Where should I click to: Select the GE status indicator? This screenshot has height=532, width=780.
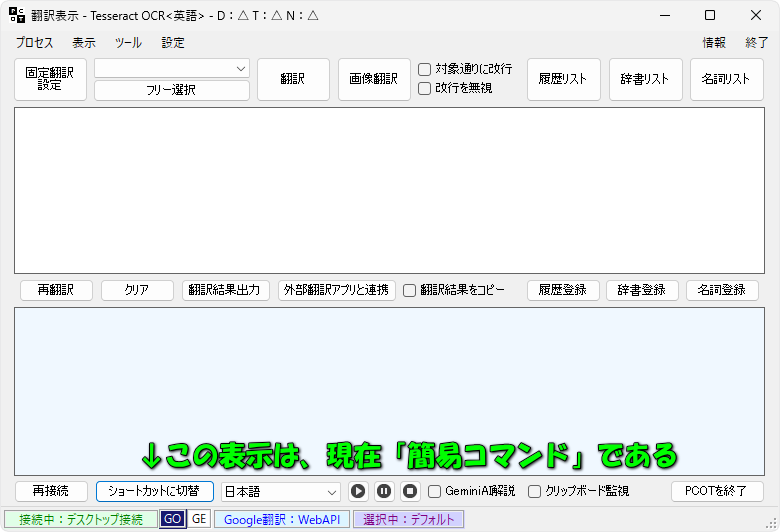point(199,519)
